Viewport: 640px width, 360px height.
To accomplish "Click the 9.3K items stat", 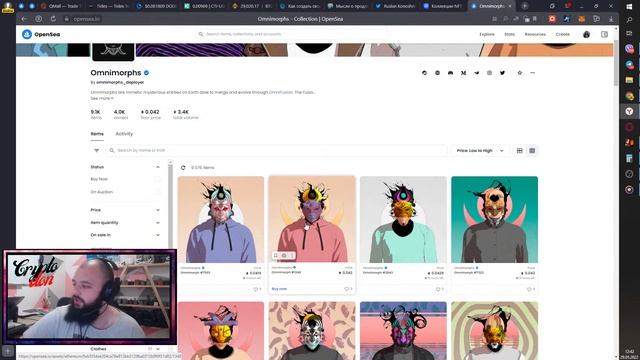I will [x=96, y=114].
